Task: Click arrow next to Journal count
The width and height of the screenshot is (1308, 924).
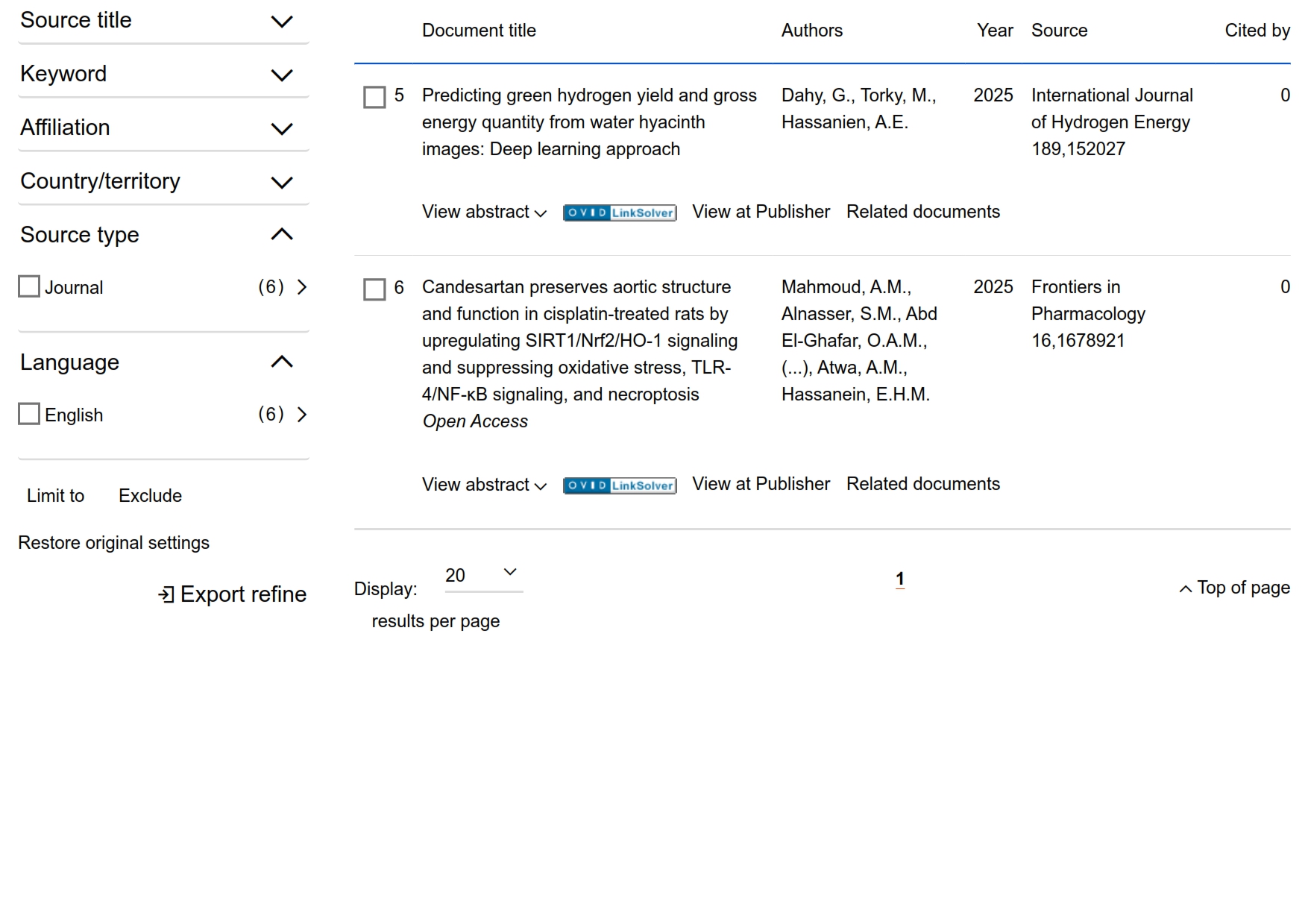Action: 302,287
